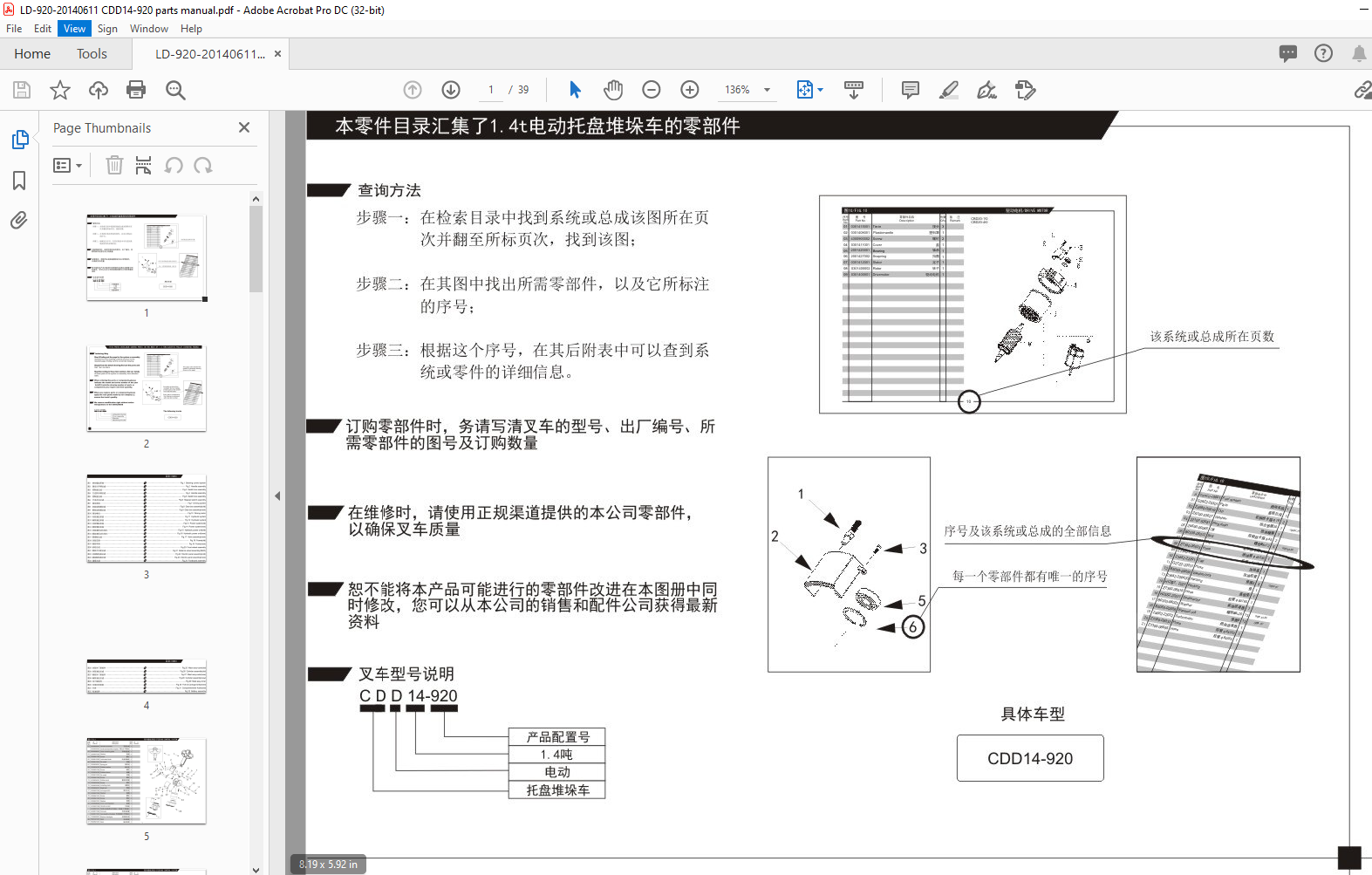This screenshot has width=1372, height=875.
Task: Zoom in with the plus circle icon
Action: 690,90
